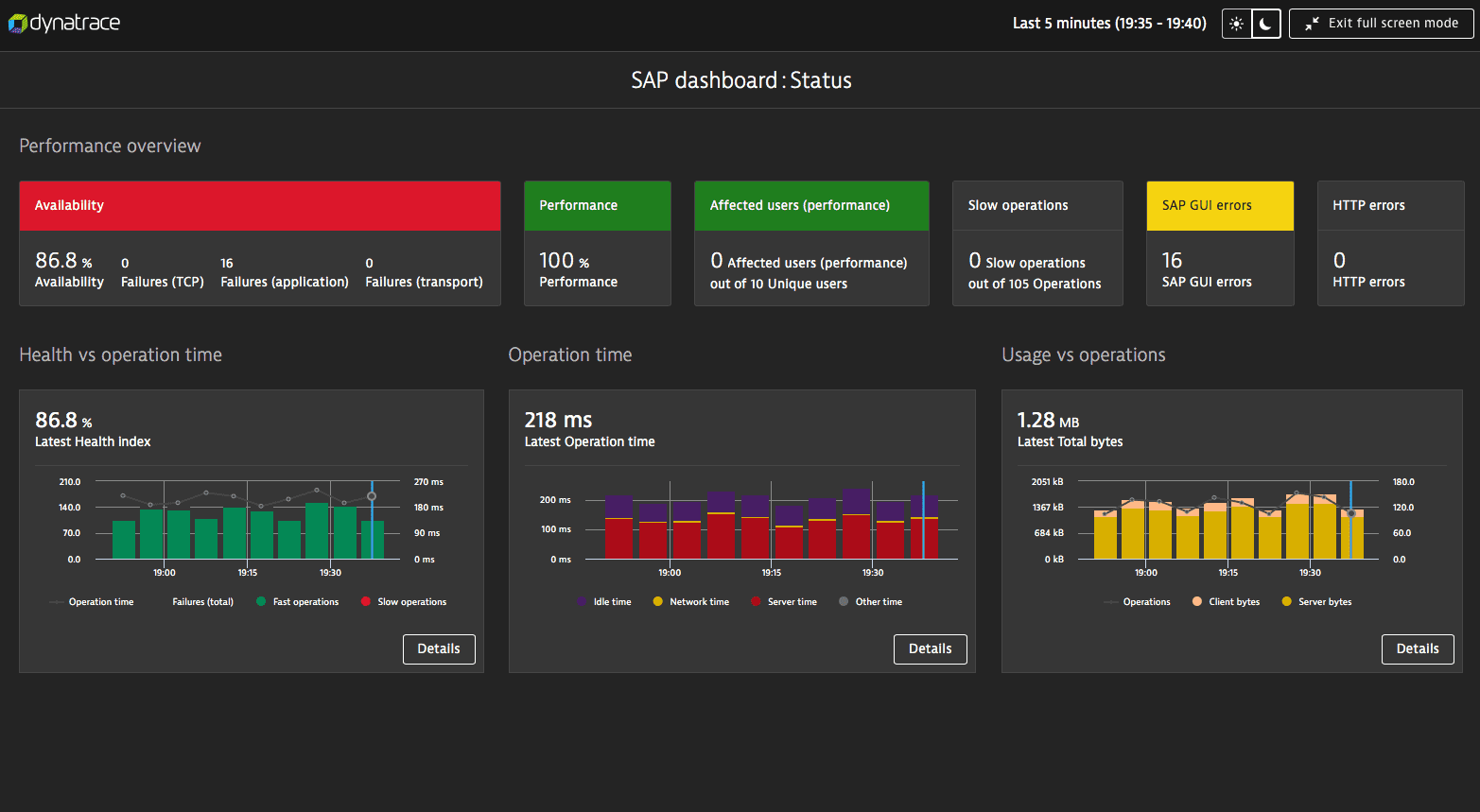The width and height of the screenshot is (1480, 812).
Task: Open the Slow operations tile header
Action: coord(1037,205)
